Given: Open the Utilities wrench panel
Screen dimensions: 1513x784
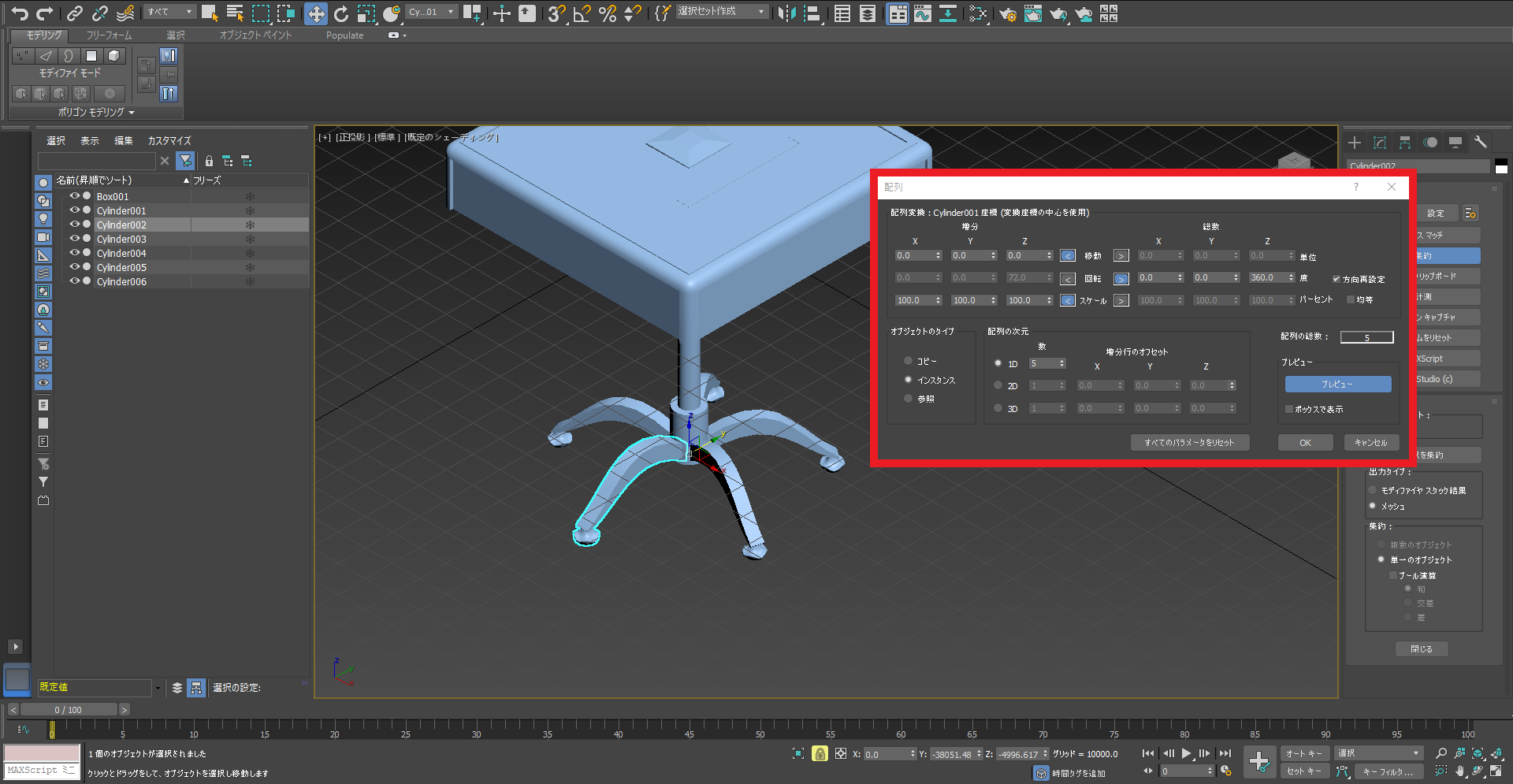Looking at the screenshot, I should point(1480,143).
